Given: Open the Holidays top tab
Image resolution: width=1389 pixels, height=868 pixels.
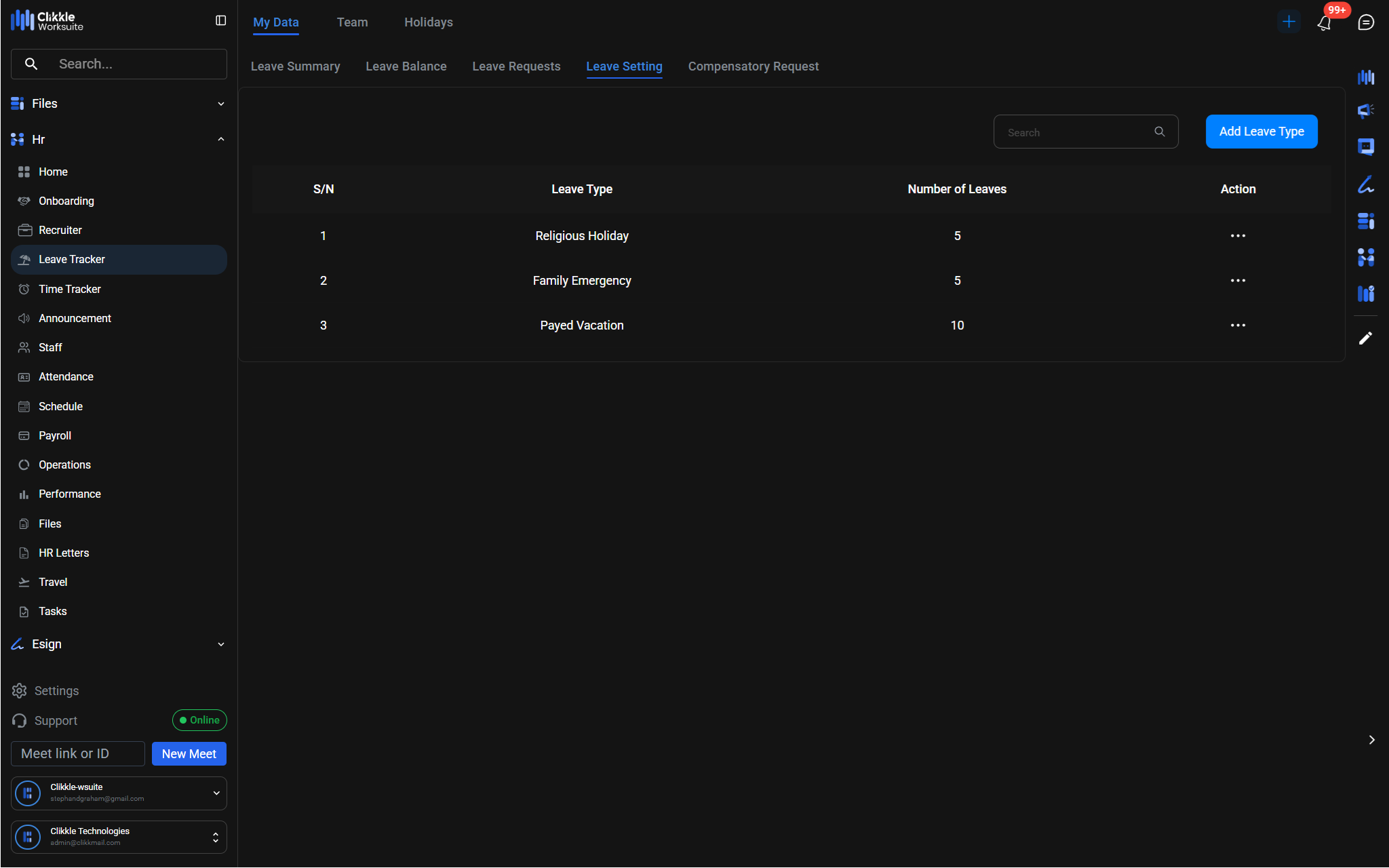Looking at the screenshot, I should pyautogui.click(x=428, y=22).
